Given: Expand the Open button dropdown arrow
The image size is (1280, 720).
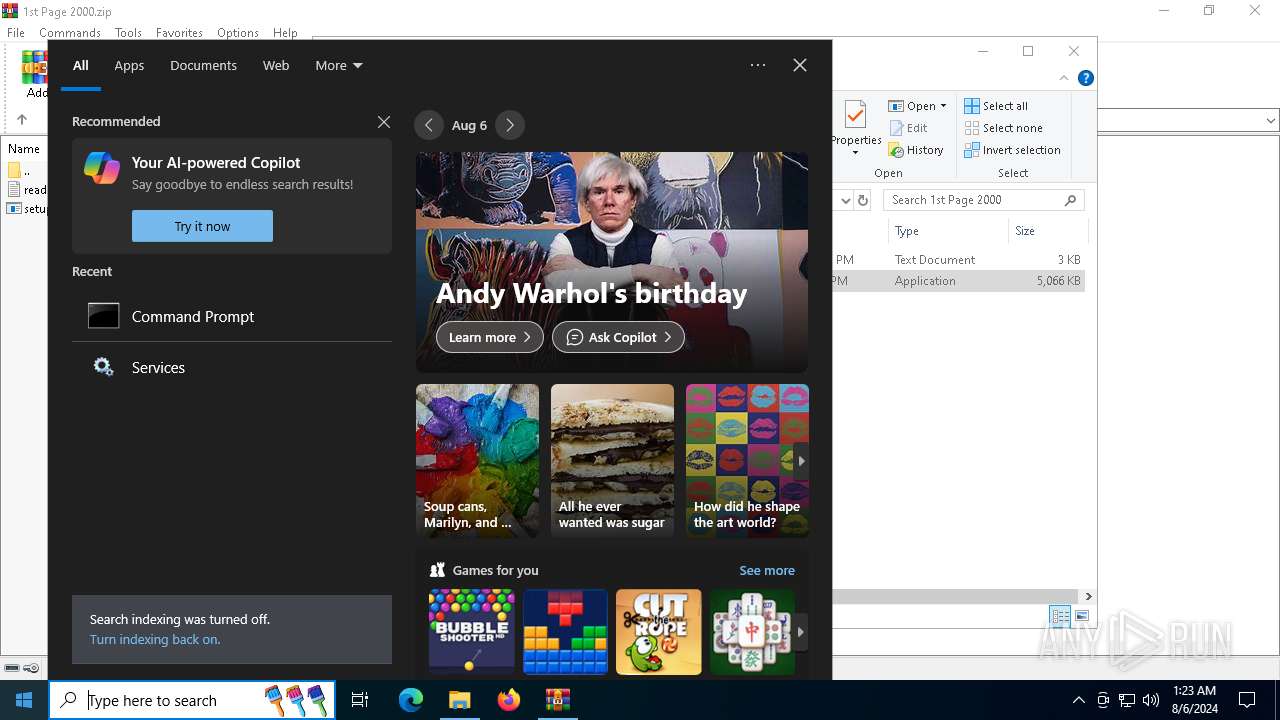Looking at the screenshot, I should click(x=943, y=106).
